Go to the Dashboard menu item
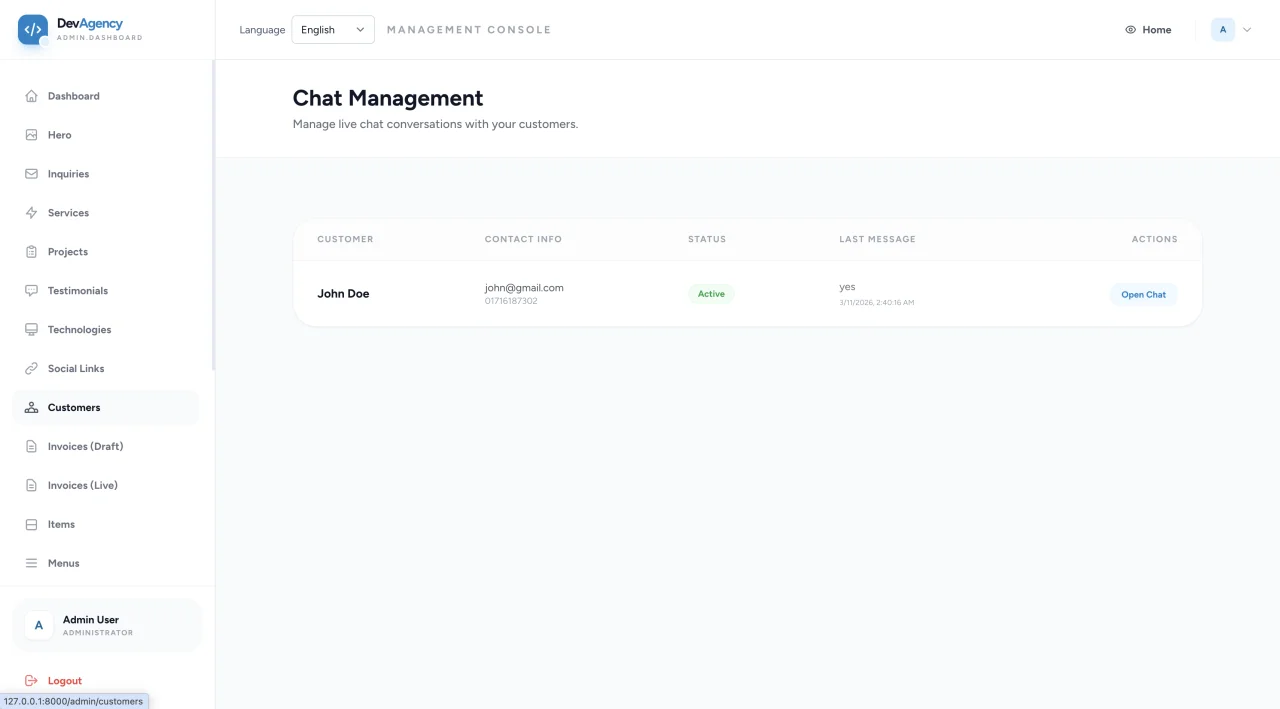Screen dimensions: 1280x709 tap(106, 96)
